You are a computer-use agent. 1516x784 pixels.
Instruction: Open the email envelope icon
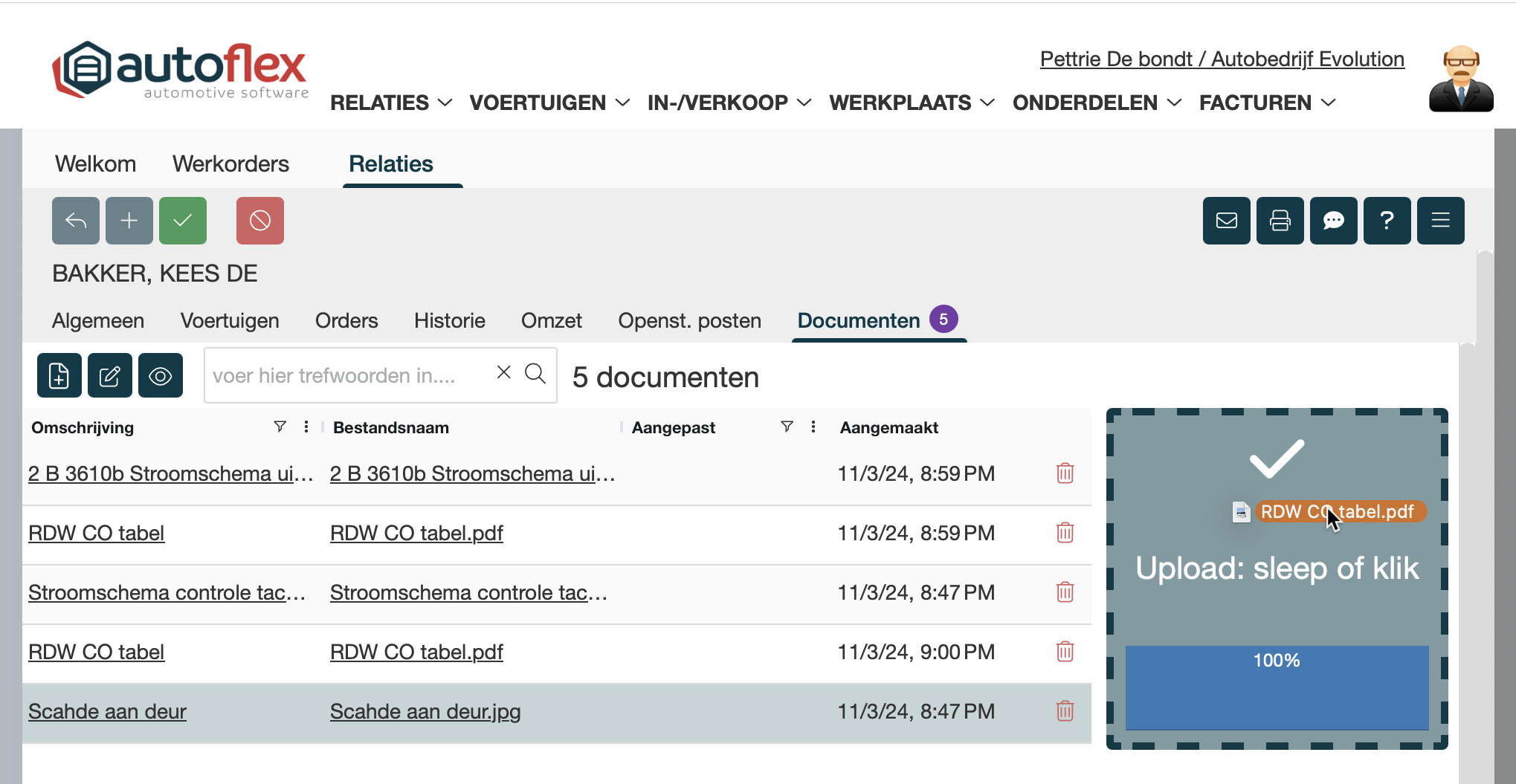[x=1227, y=221]
